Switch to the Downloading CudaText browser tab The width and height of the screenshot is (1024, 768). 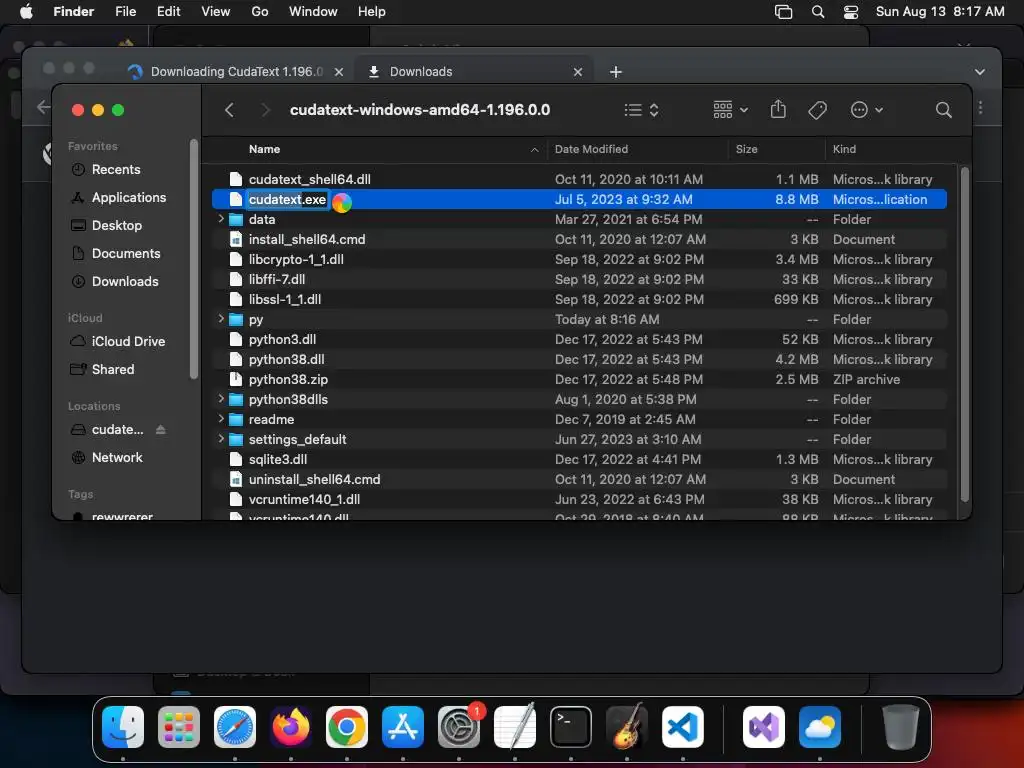coord(235,72)
